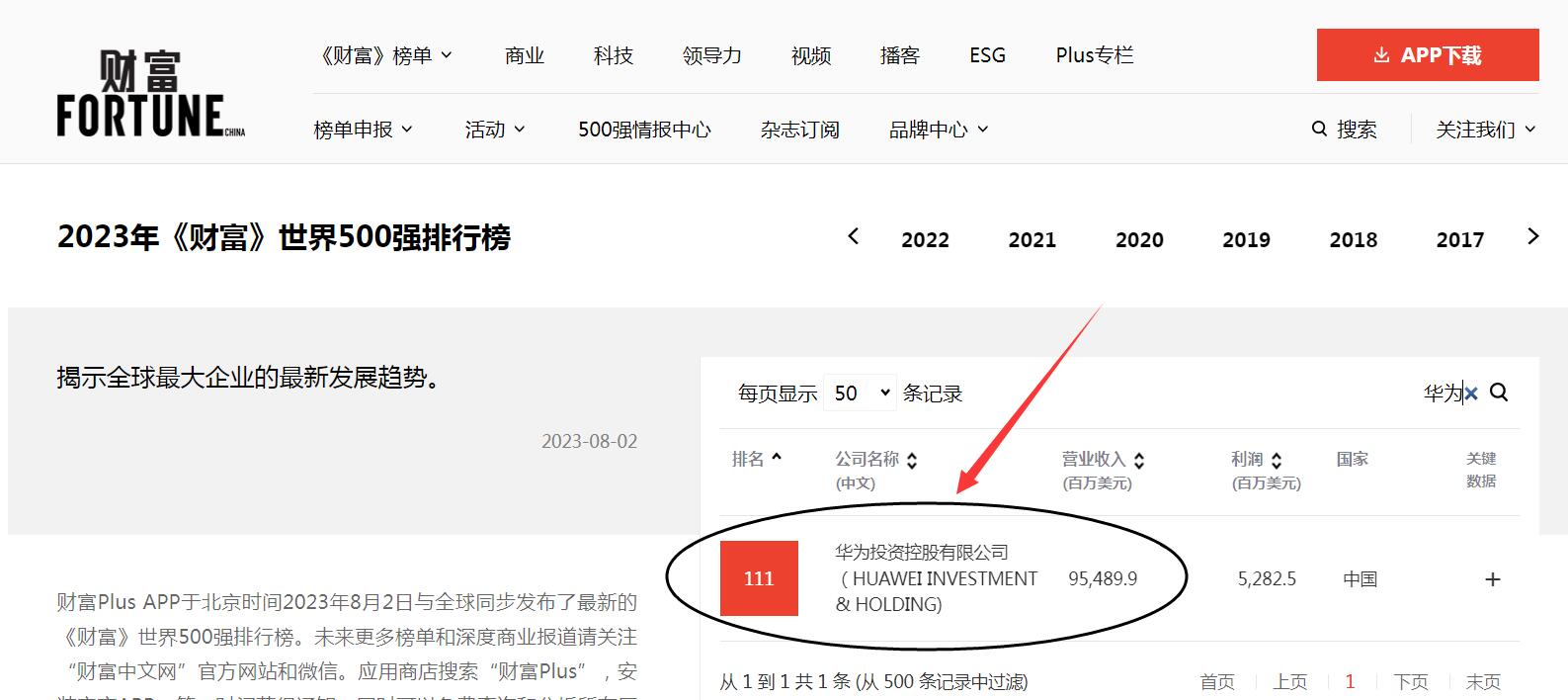Change records per page from 50
Image resolution: width=1568 pixels, height=700 pixels.
tap(860, 393)
